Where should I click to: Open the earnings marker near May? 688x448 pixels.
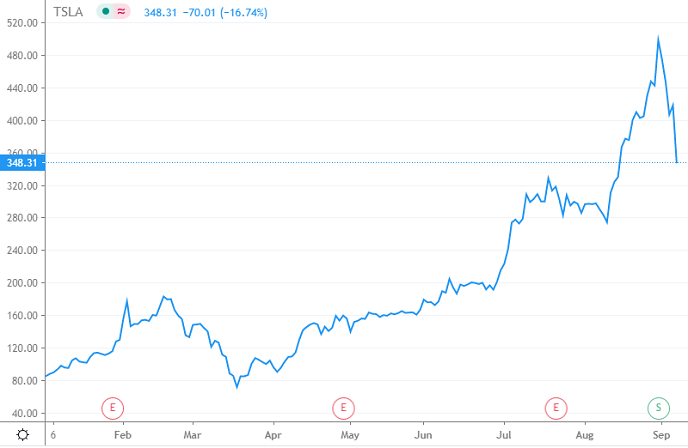pos(343,408)
